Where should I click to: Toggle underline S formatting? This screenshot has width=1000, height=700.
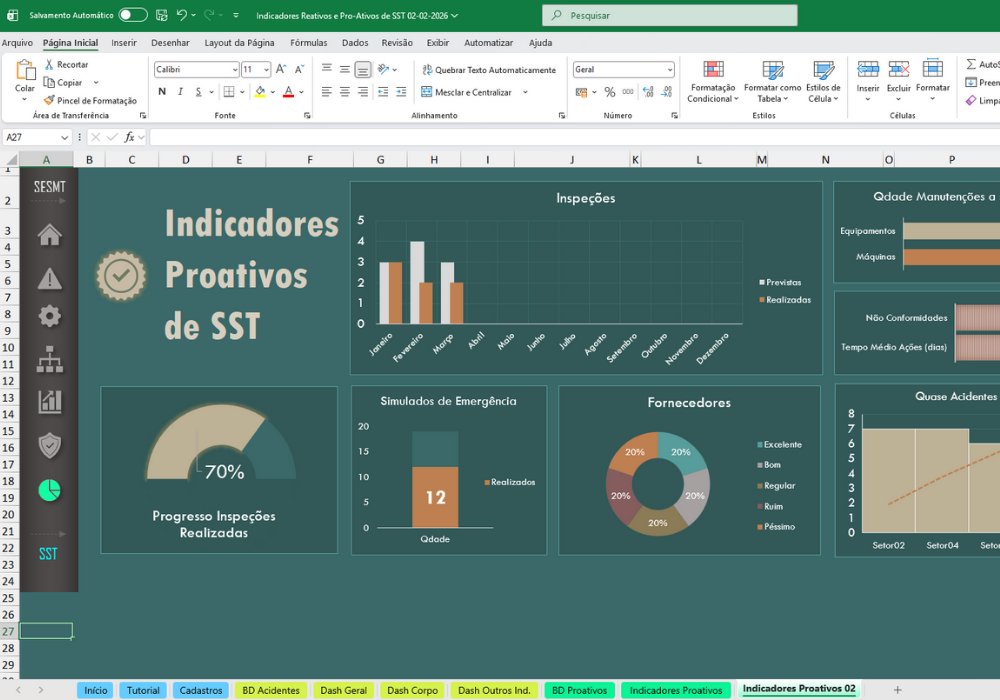click(x=198, y=92)
